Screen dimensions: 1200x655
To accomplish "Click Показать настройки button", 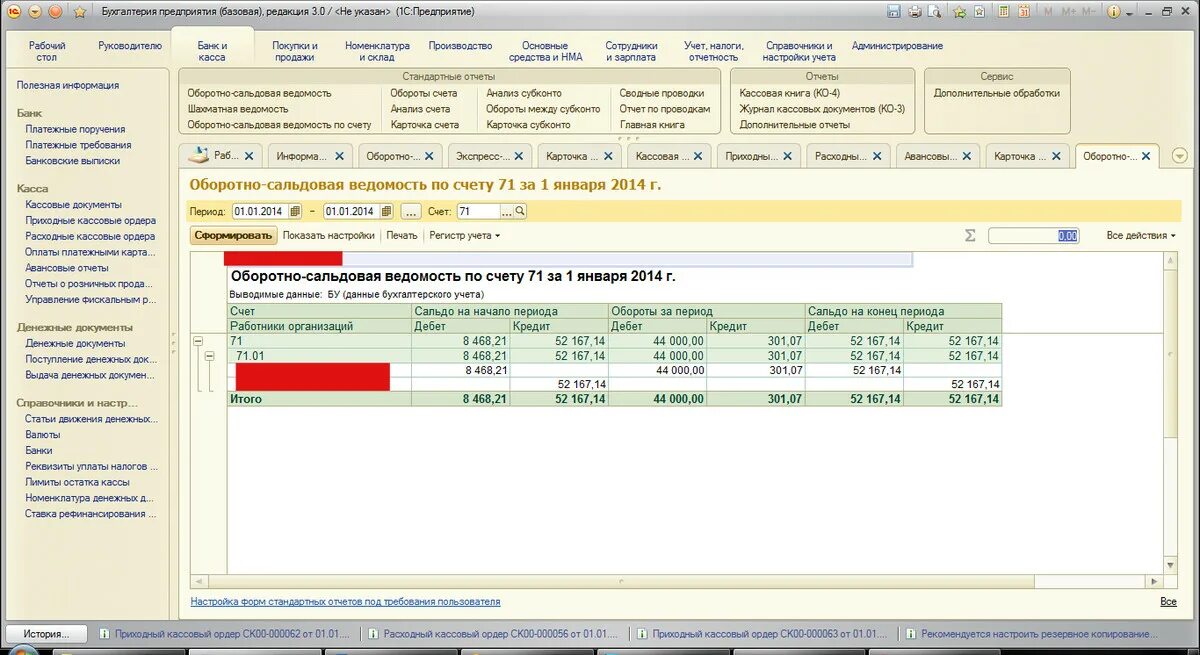I will coord(329,235).
